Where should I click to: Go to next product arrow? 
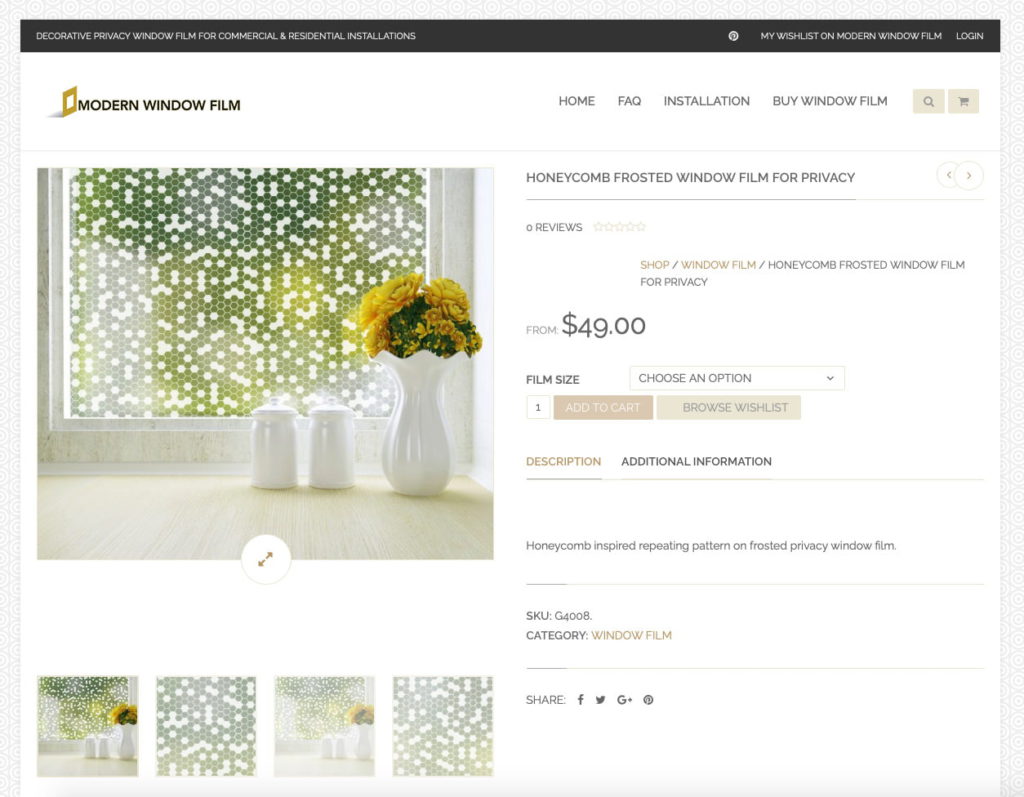[x=969, y=175]
